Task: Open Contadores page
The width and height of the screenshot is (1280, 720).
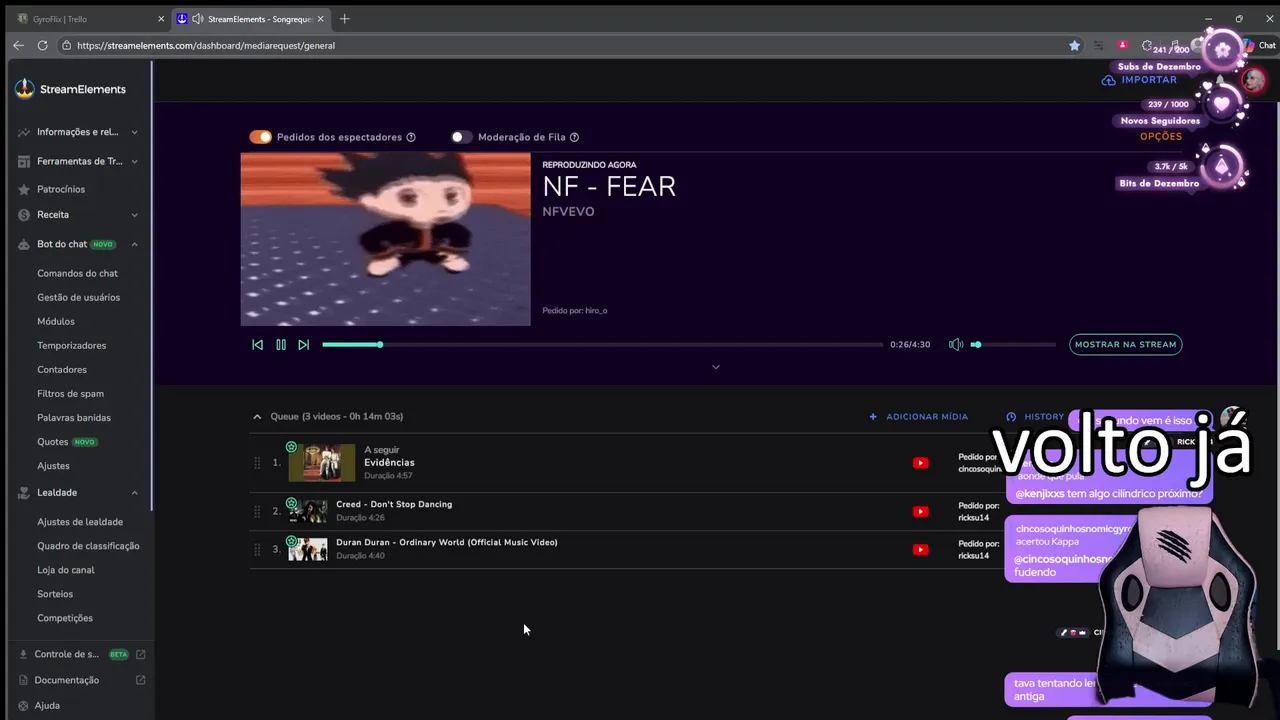Action: point(62,369)
